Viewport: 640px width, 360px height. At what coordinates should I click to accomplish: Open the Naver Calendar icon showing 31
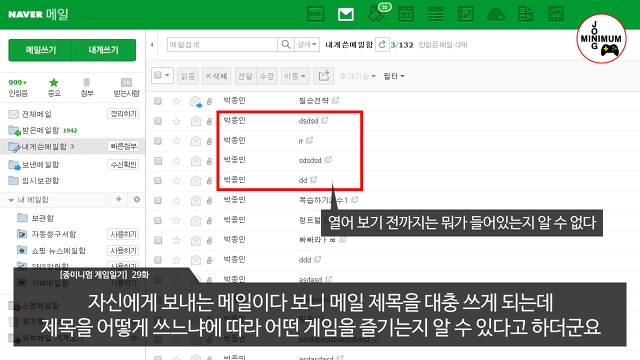(x=406, y=14)
